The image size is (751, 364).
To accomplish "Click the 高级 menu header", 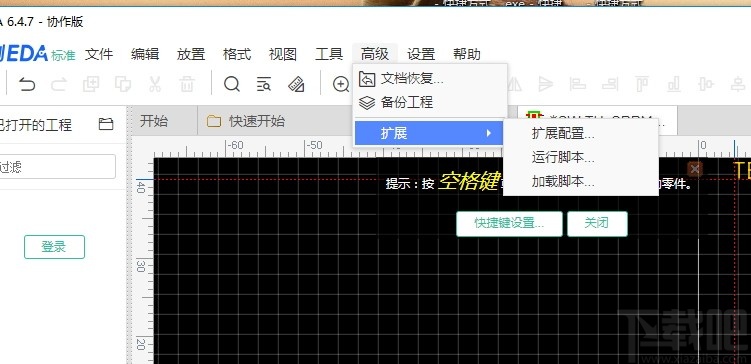I will tap(375, 54).
